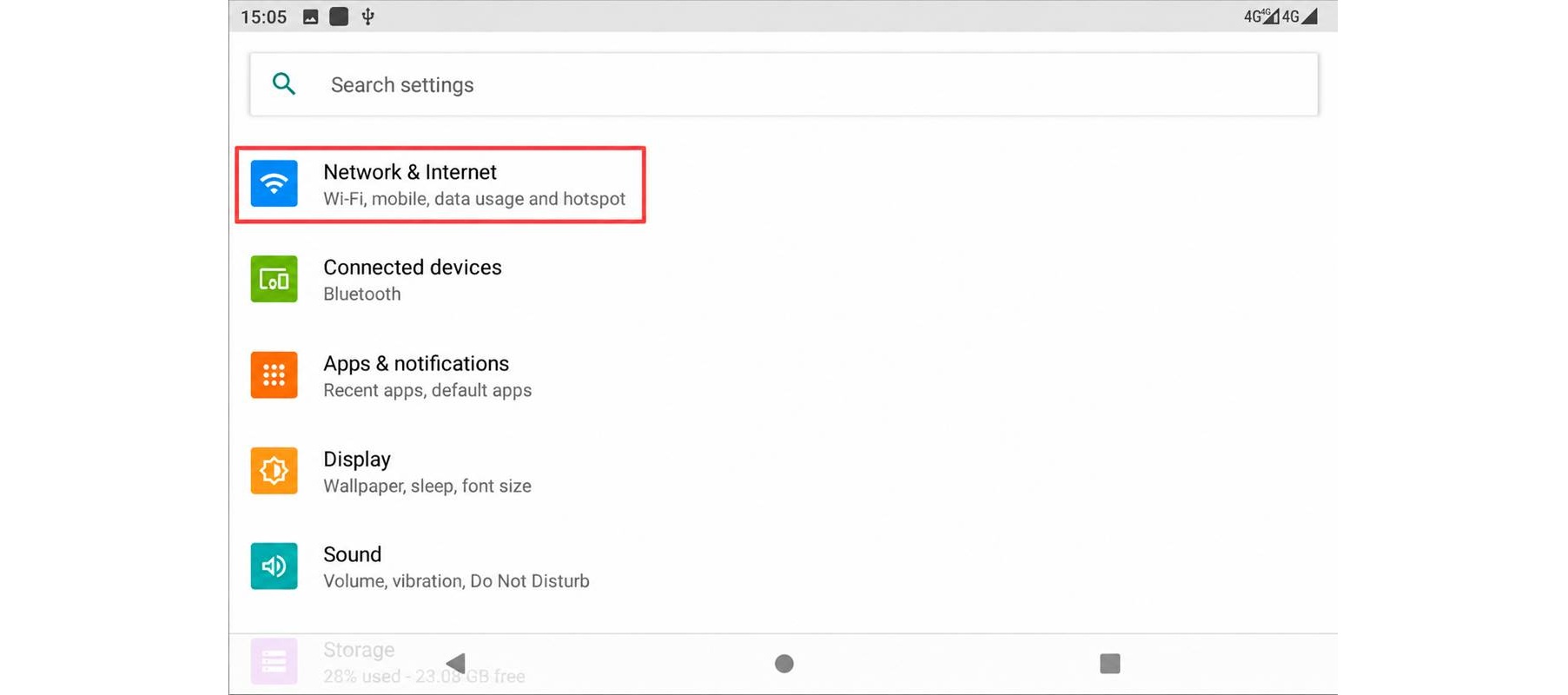This screenshot has height=695, width=1568.
Task: Tap the USB status bar icon
Action: (368, 17)
